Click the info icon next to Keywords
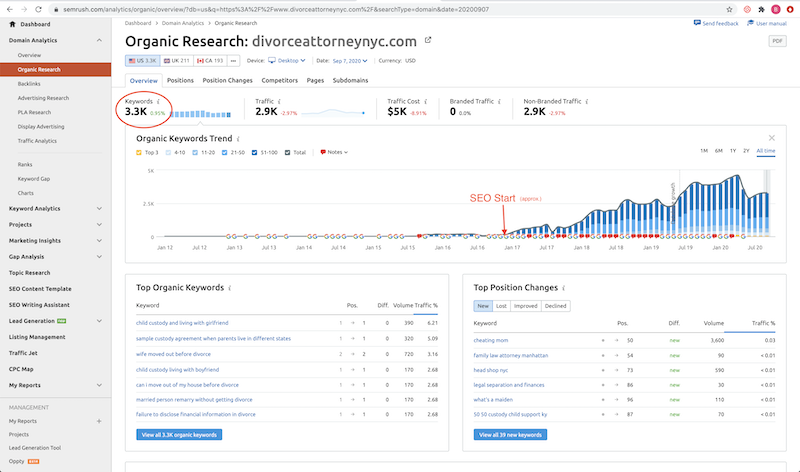Screen dimensions: 800x472 158,102
